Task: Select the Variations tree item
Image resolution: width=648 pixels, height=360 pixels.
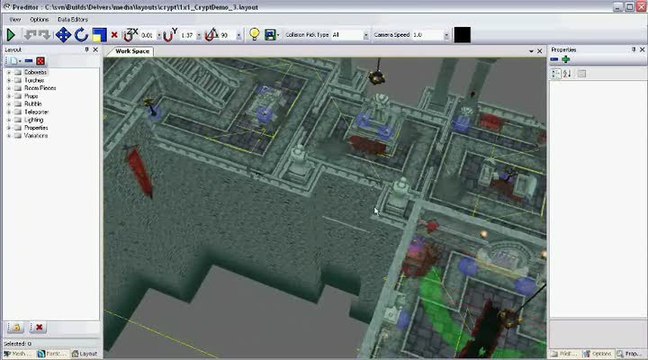Action: 36,136
